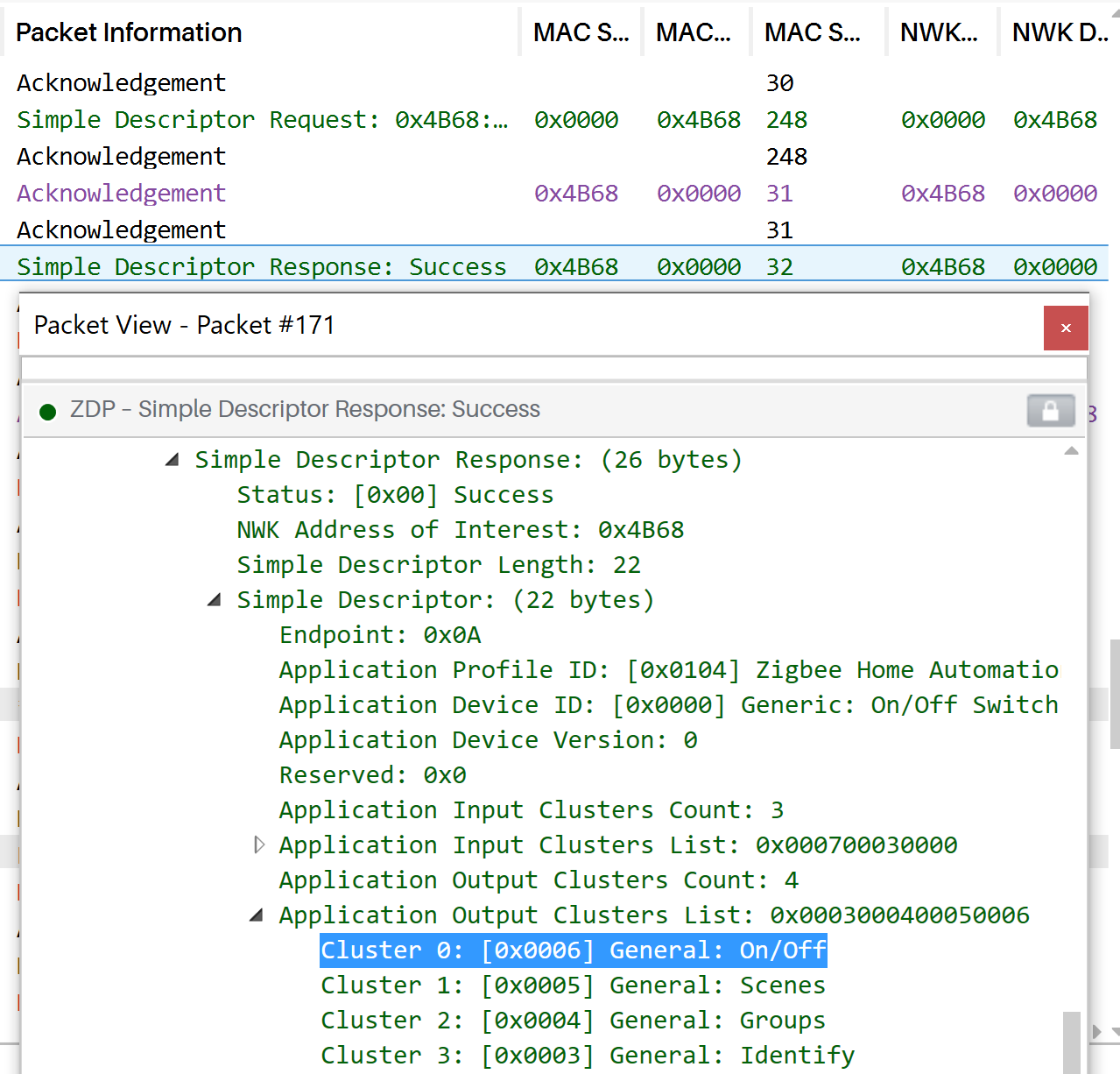Click the scroll-right arrow at bottom right
1120x1074 pixels.
tap(1096, 1031)
